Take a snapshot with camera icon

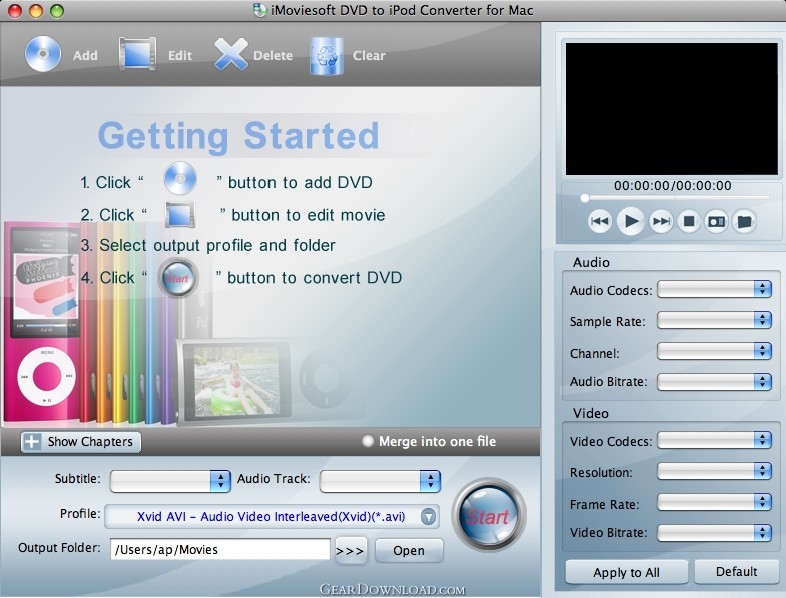(x=715, y=221)
